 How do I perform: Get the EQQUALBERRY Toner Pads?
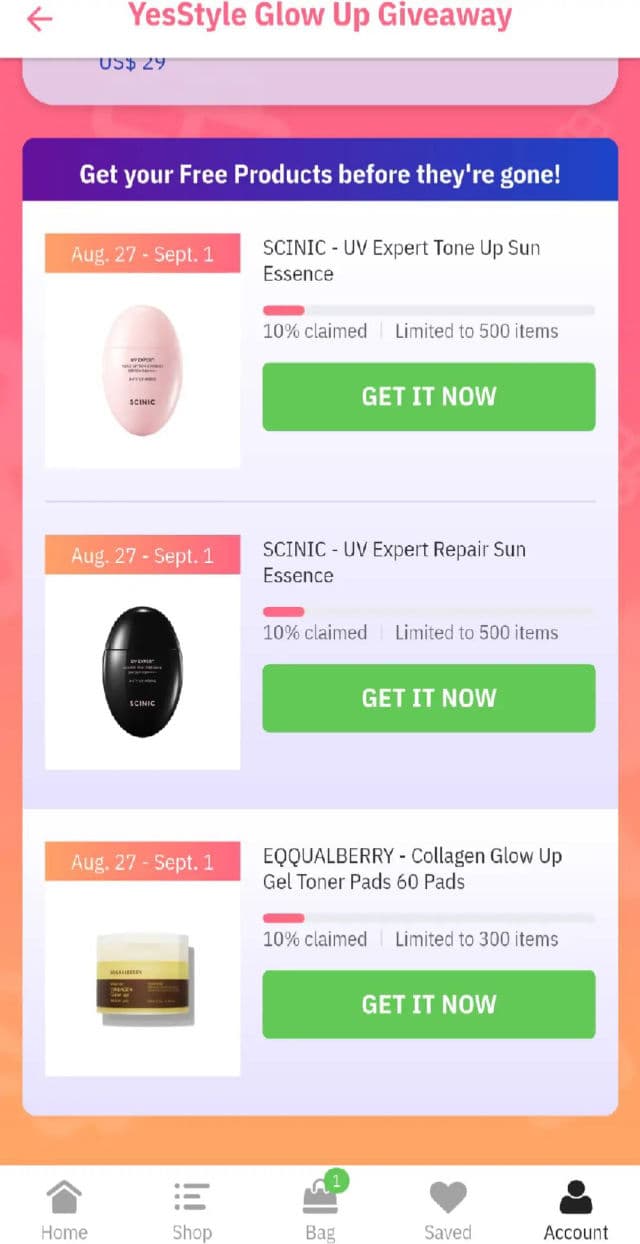pos(429,1004)
